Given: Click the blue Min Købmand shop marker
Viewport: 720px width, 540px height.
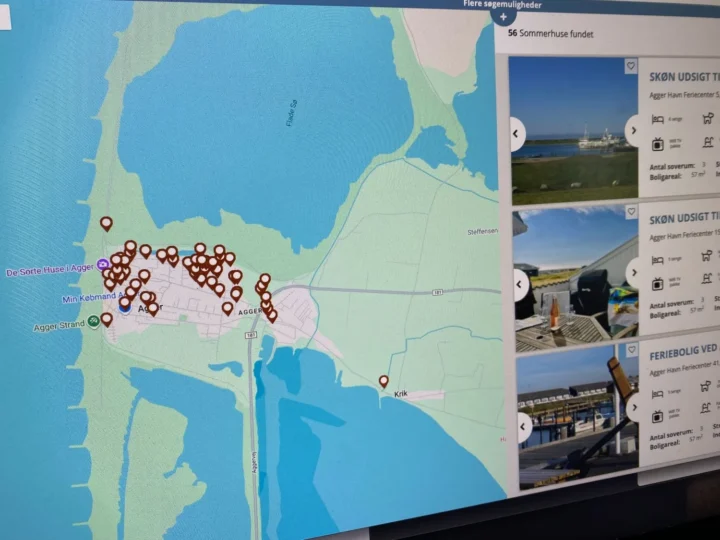Looking at the screenshot, I should click(x=124, y=309).
